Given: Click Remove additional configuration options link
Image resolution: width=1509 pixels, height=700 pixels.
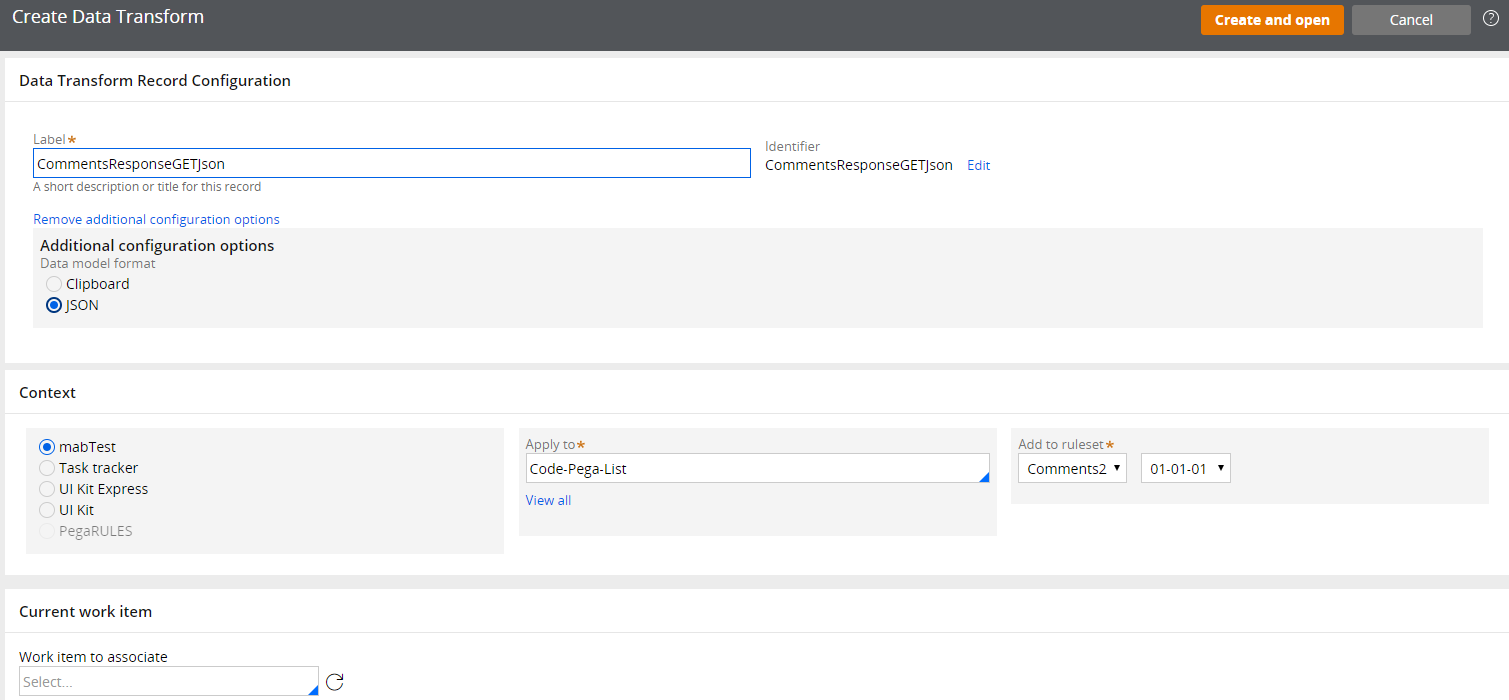Looking at the screenshot, I should (156, 219).
